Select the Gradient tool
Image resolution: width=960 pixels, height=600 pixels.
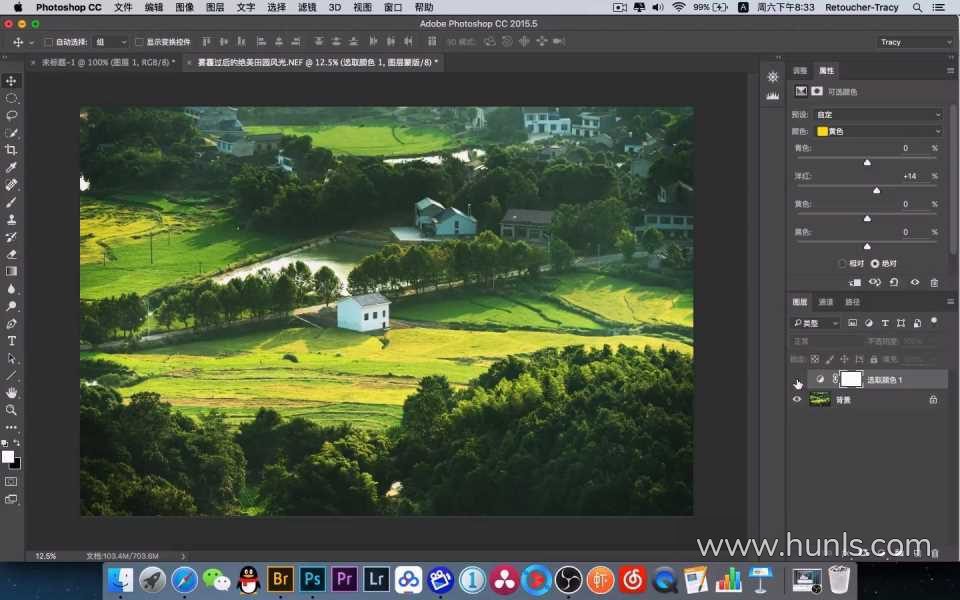11,271
